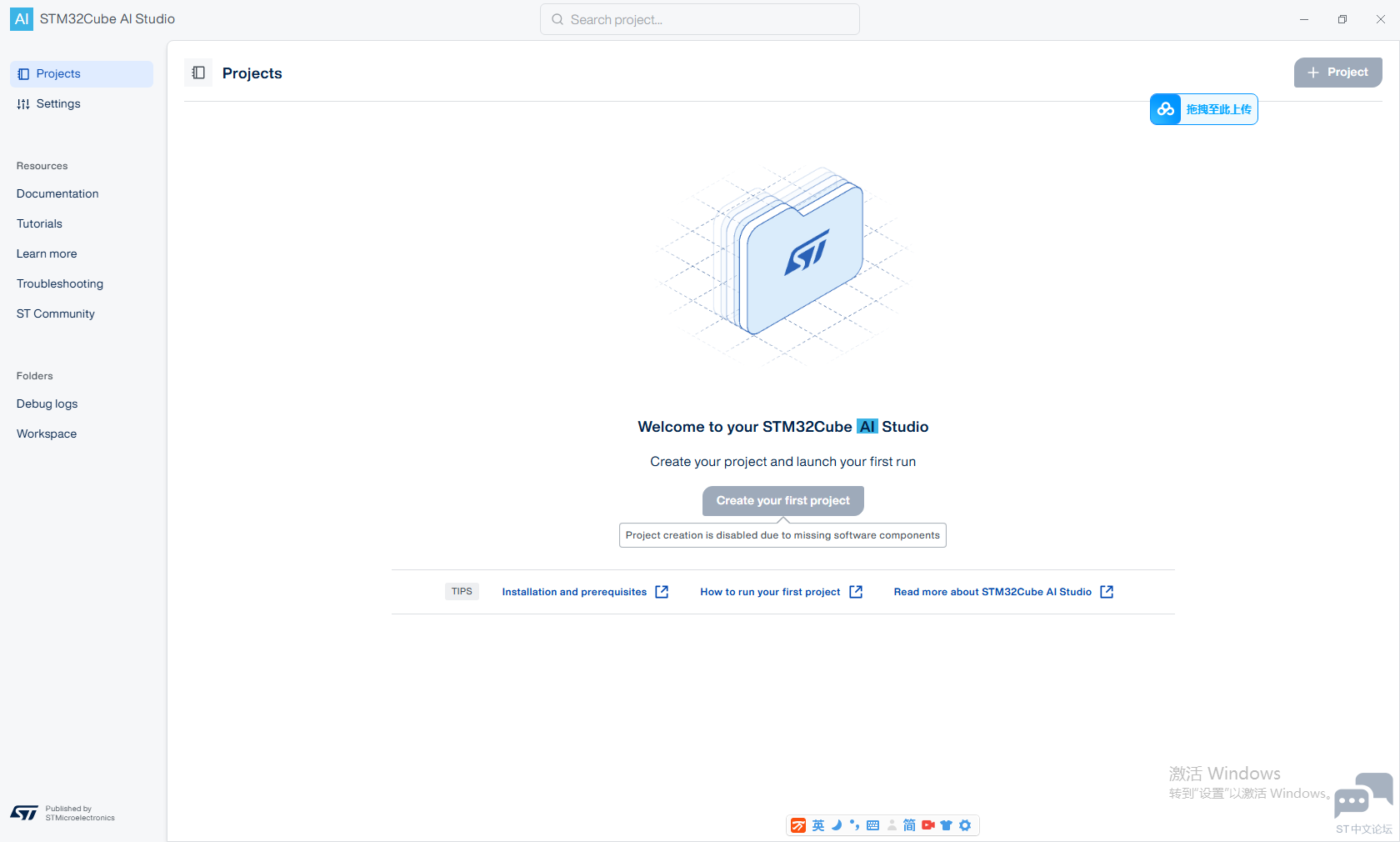
Task: Click the STMicroelectronics logo at sidebar bottom
Action: tap(24, 813)
